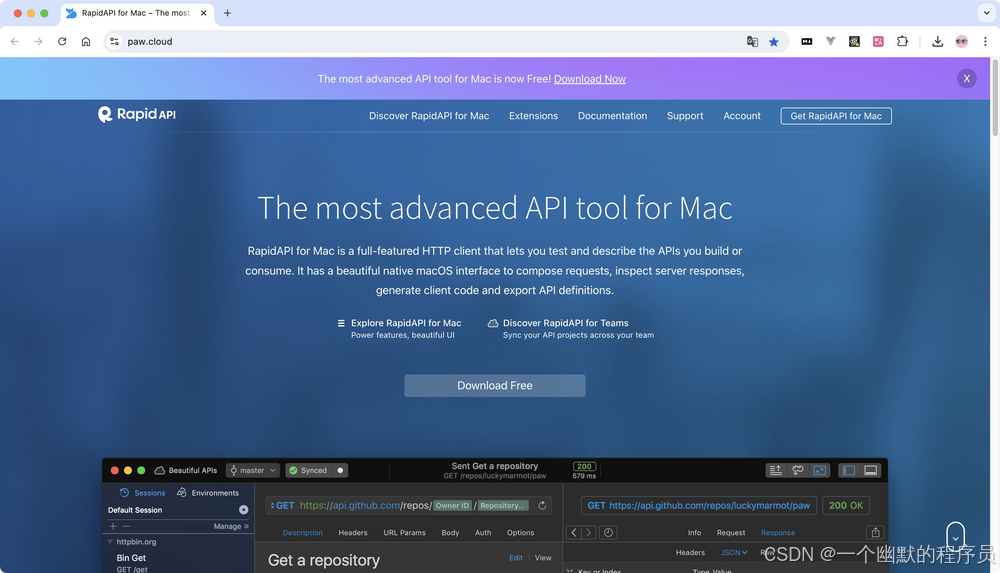
Task: Click the translate page icon in address bar
Action: coord(752,41)
